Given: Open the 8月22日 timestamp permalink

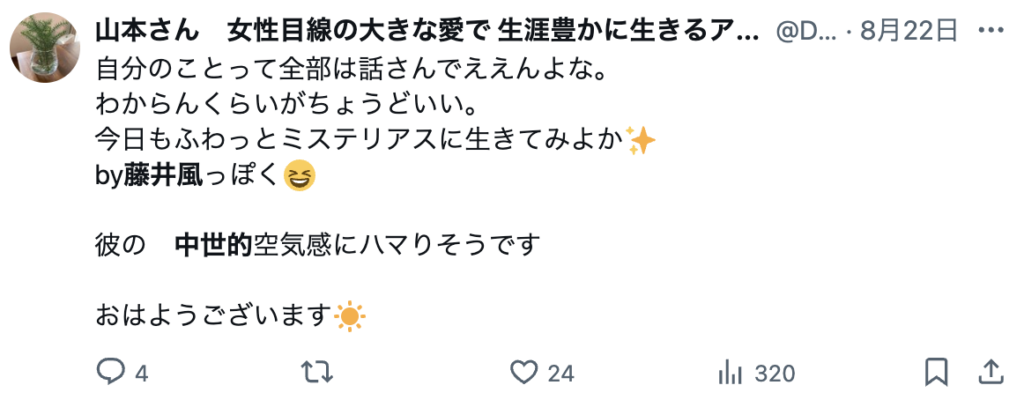Looking at the screenshot, I should 909,31.
